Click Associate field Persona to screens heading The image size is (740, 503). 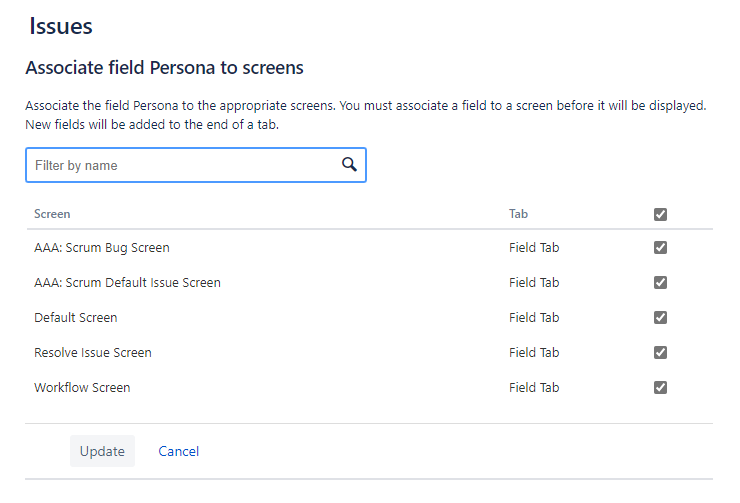164,67
